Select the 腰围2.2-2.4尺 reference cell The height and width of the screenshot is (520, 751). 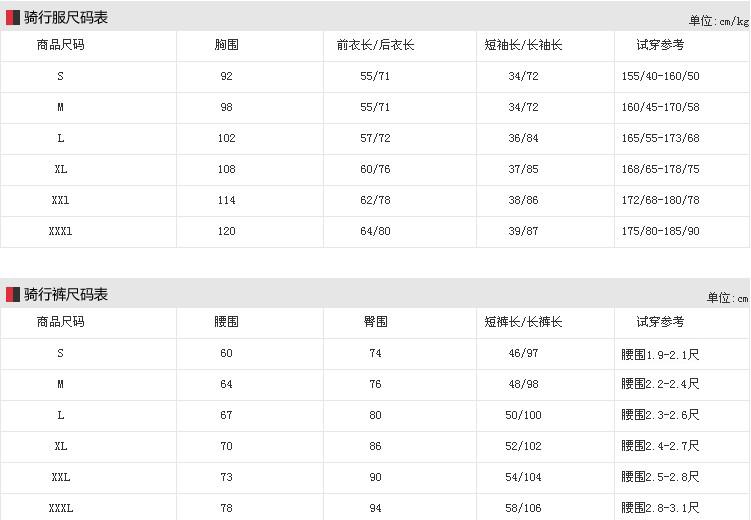pyautogui.click(x=660, y=384)
